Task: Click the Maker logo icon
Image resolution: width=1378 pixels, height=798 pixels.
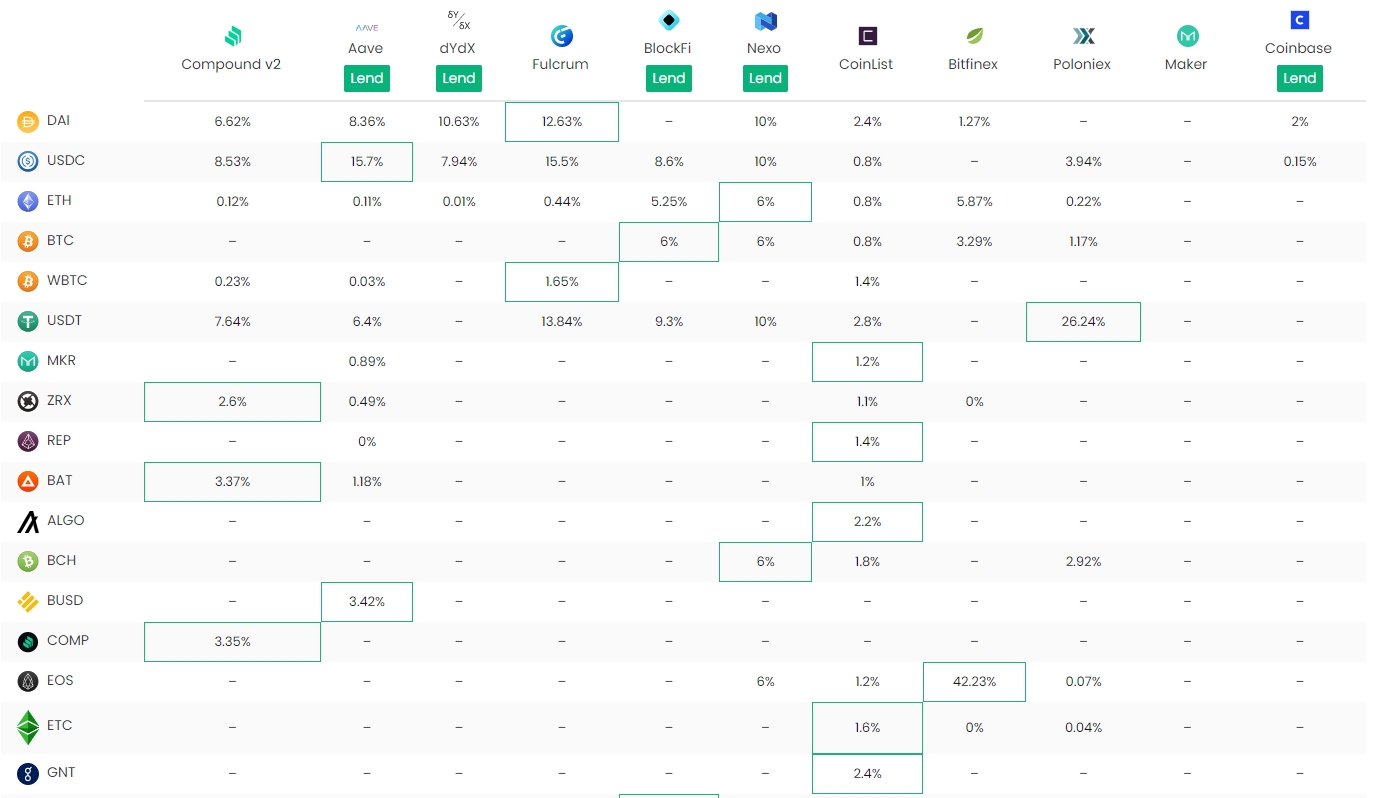Action: pyautogui.click(x=1187, y=37)
